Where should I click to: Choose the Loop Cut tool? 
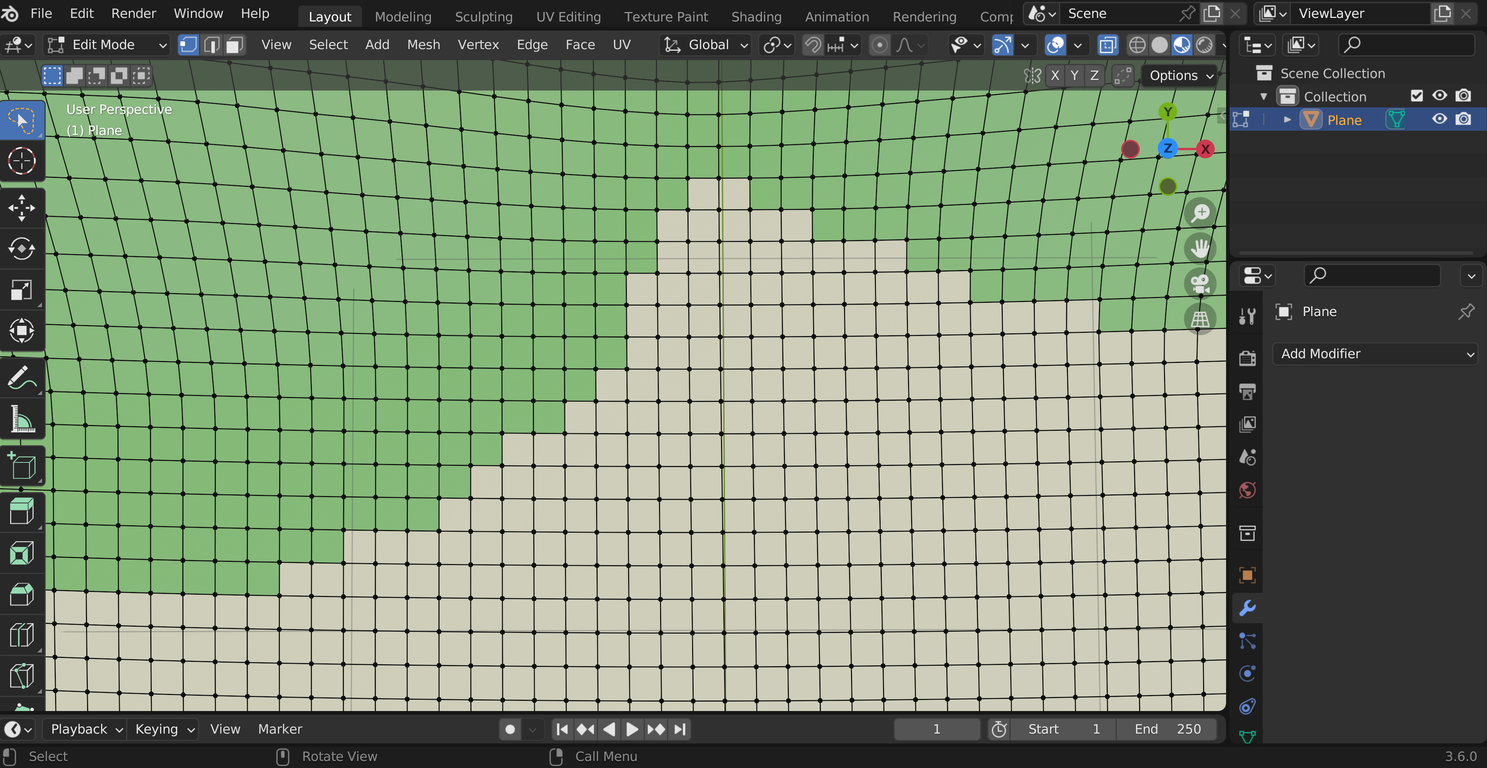coord(22,635)
